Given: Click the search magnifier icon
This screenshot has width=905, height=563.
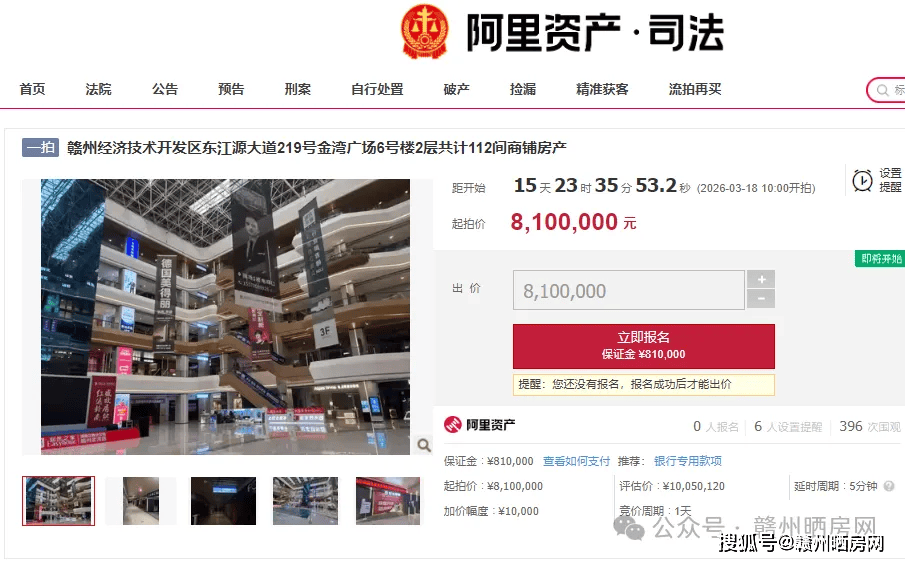Looking at the screenshot, I should click(882, 90).
